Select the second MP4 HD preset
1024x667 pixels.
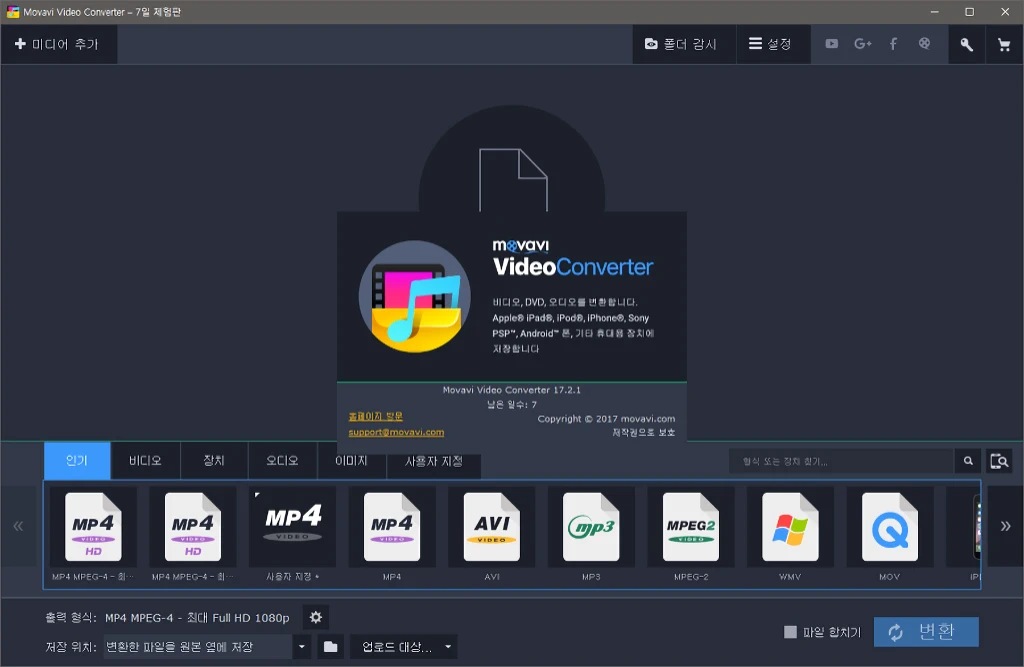click(x=193, y=534)
